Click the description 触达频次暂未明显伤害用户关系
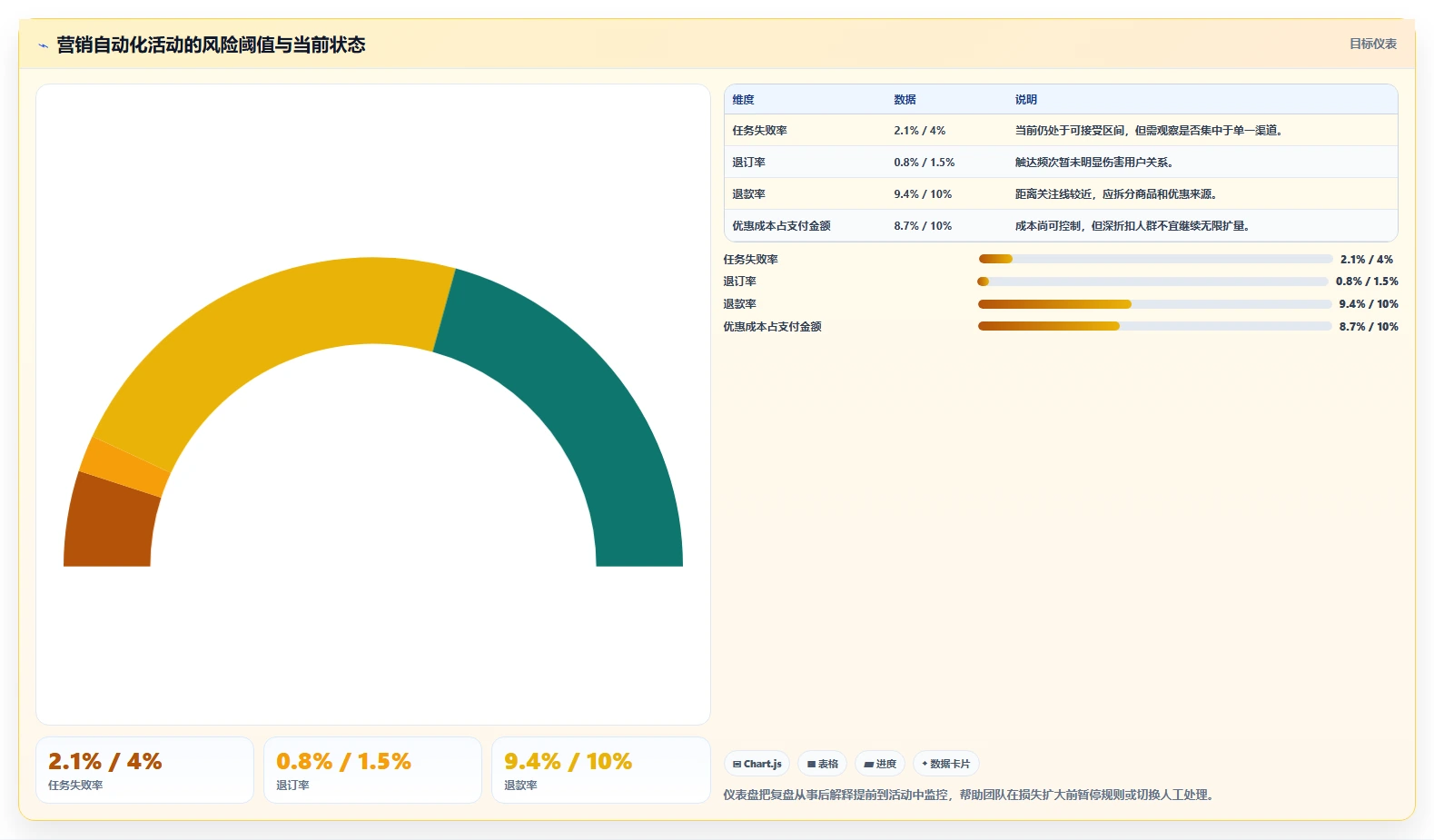The height and width of the screenshot is (840, 1434). (x=1096, y=163)
